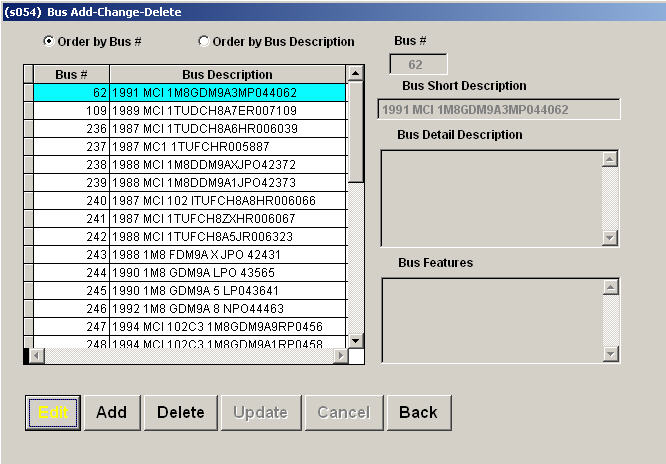Image resolution: width=666 pixels, height=464 pixels.
Task: Select Order by Bus Description radio button
Action: [203, 41]
